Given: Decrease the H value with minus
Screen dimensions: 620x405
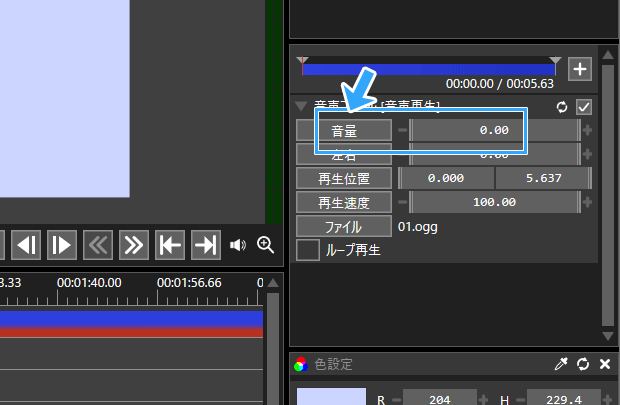Looking at the screenshot, I should [521, 400].
